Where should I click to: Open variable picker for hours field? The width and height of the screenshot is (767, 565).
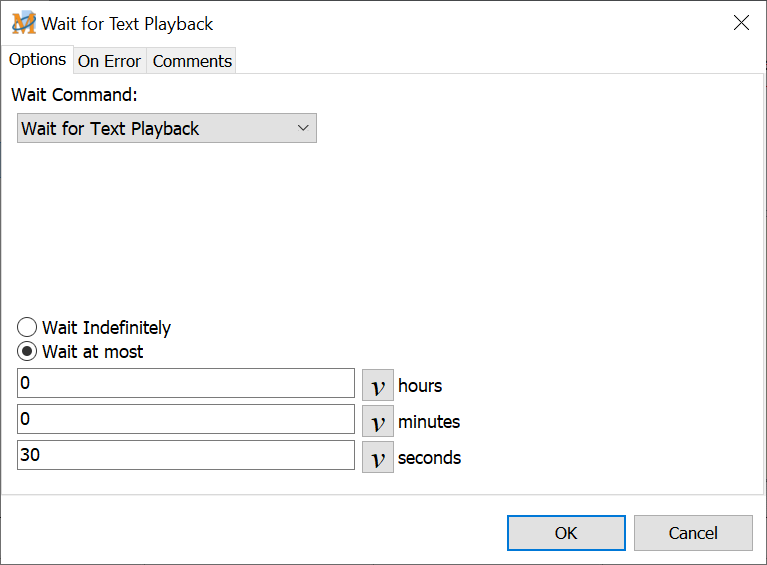point(377,385)
